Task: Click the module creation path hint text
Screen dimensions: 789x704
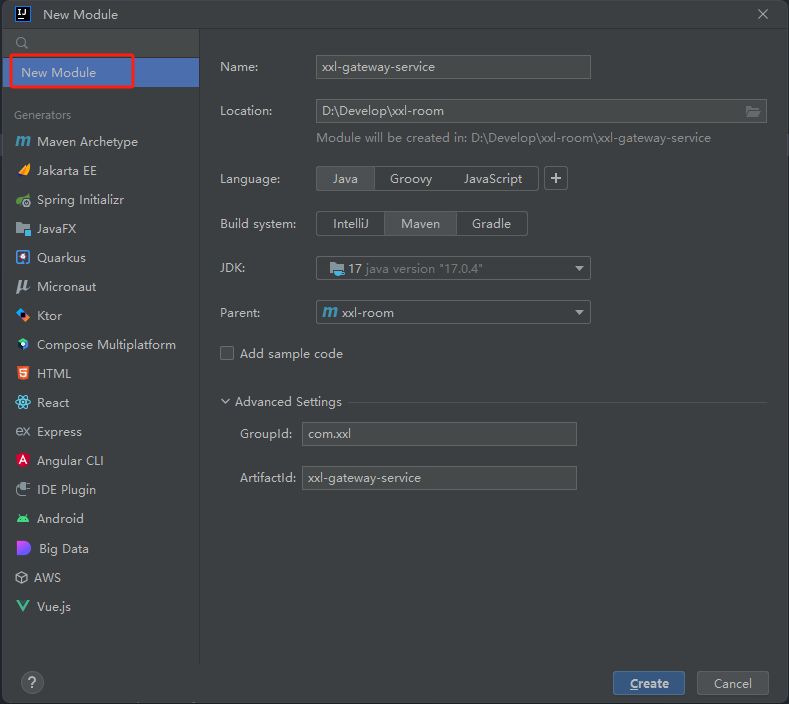Action: tap(513, 138)
